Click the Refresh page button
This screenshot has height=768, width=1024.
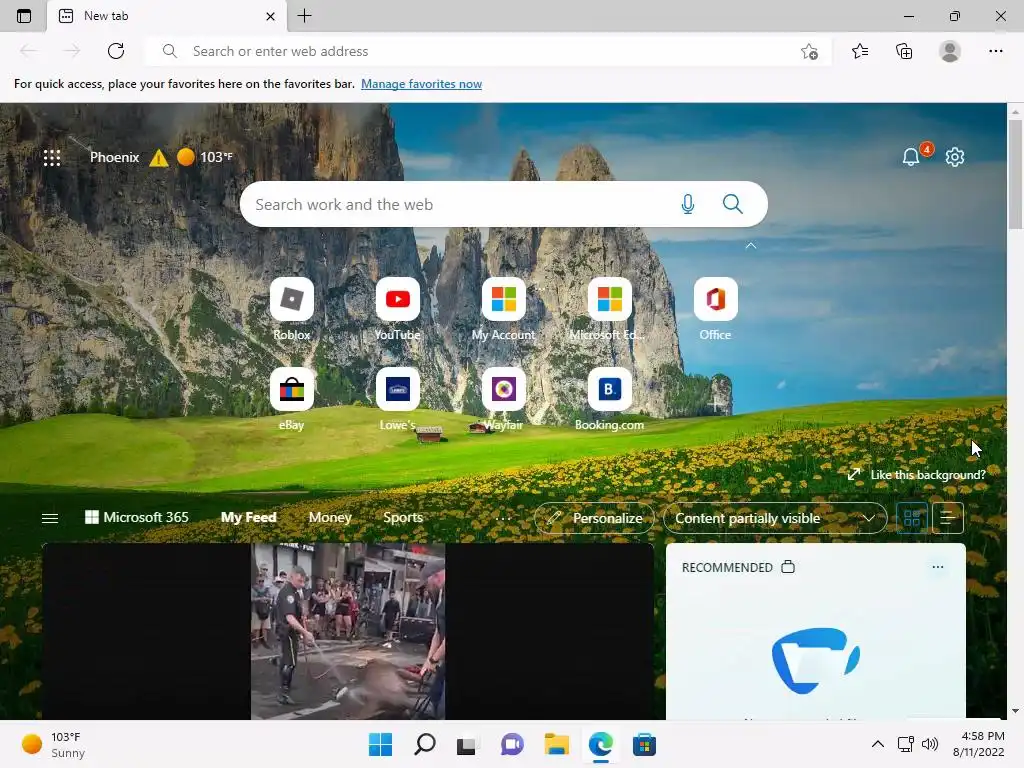pos(116,51)
